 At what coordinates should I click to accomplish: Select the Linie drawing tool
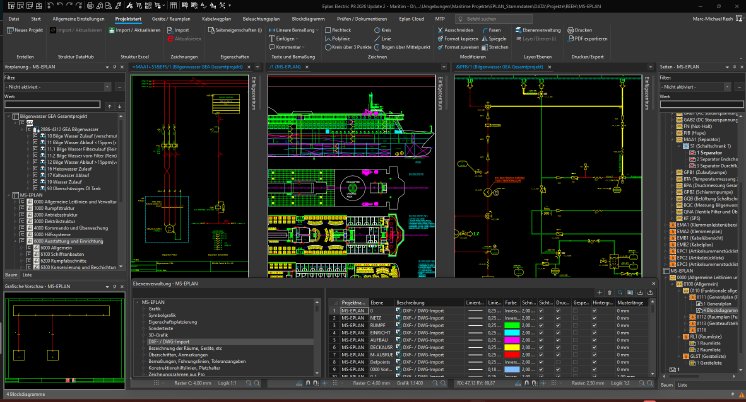(x=383, y=39)
